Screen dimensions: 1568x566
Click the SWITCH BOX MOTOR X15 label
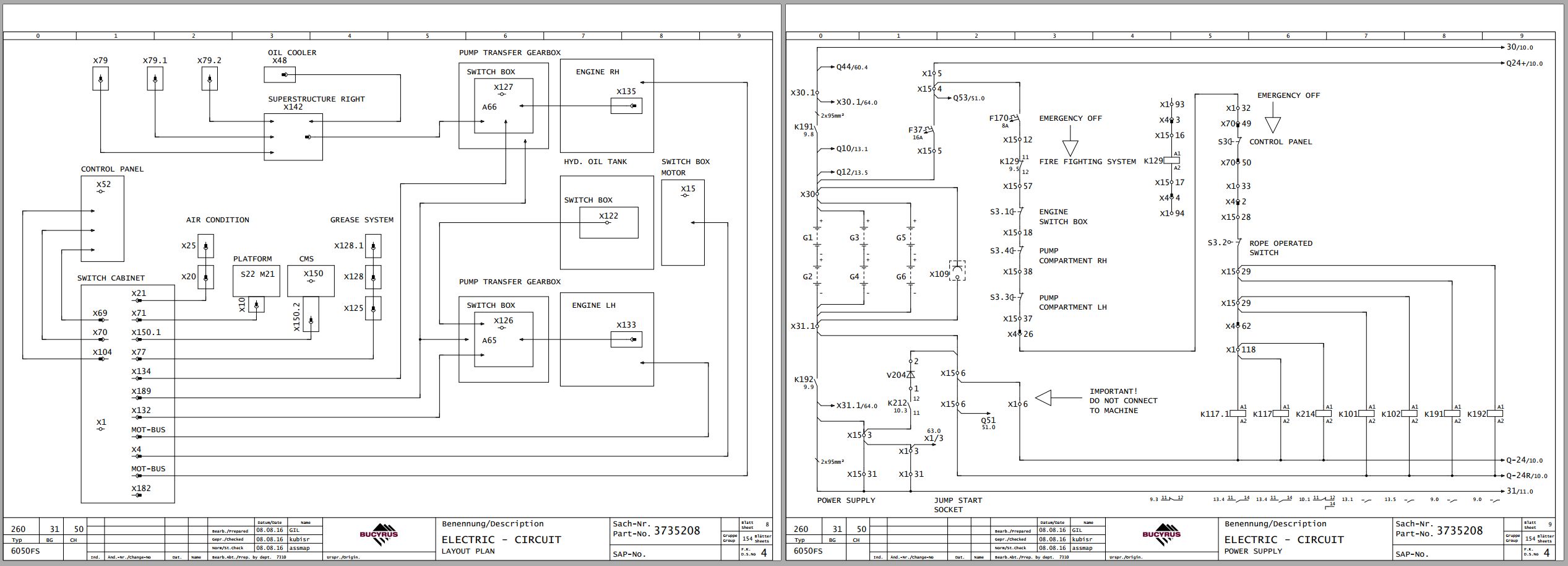point(688,189)
